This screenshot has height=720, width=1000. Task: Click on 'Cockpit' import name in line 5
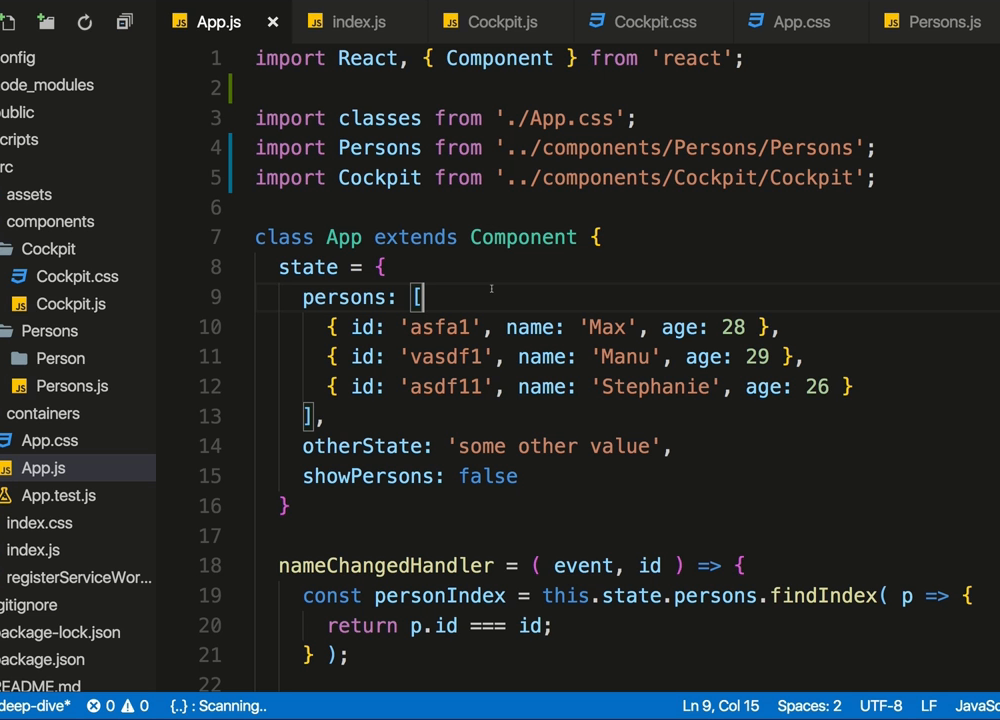379,177
